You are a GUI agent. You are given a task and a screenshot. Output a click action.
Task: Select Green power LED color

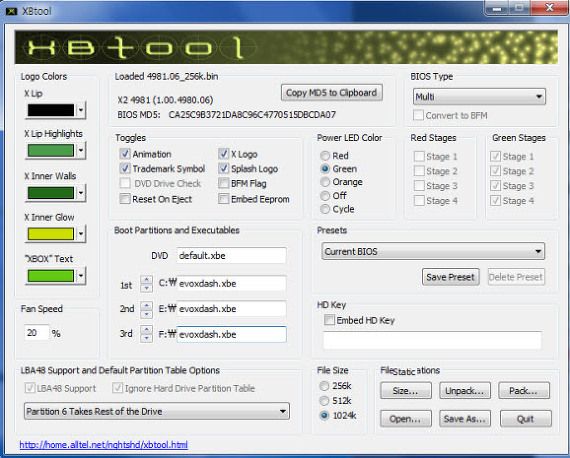[325, 169]
